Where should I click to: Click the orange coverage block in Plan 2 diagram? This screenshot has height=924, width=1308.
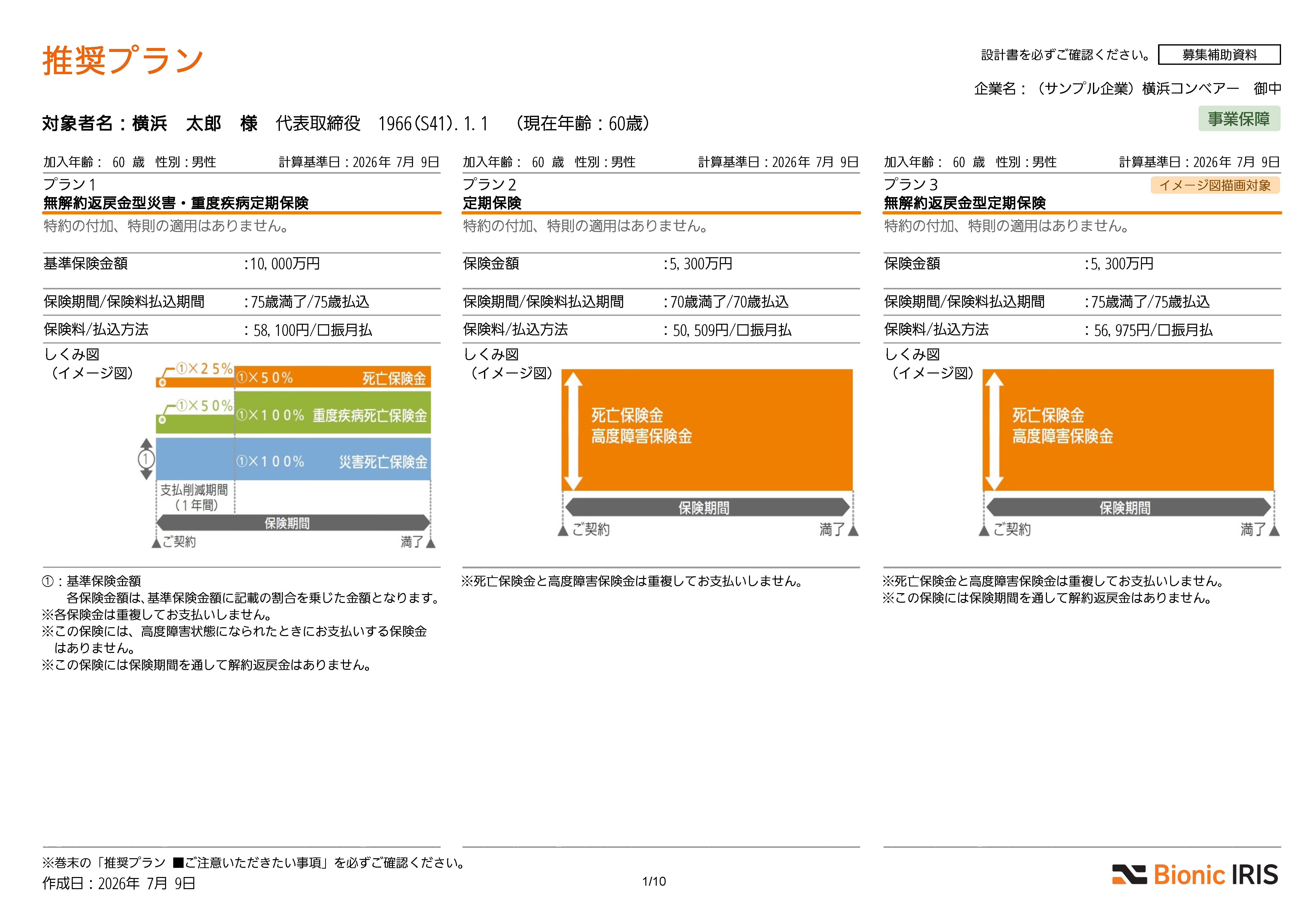707,429
